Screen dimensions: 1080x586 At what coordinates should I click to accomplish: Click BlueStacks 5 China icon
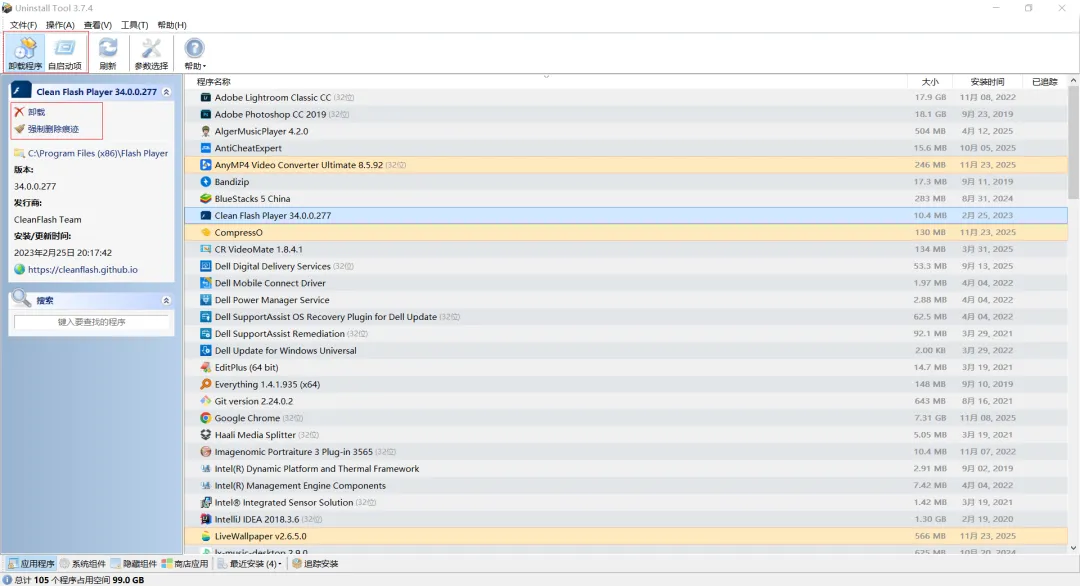point(205,198)
